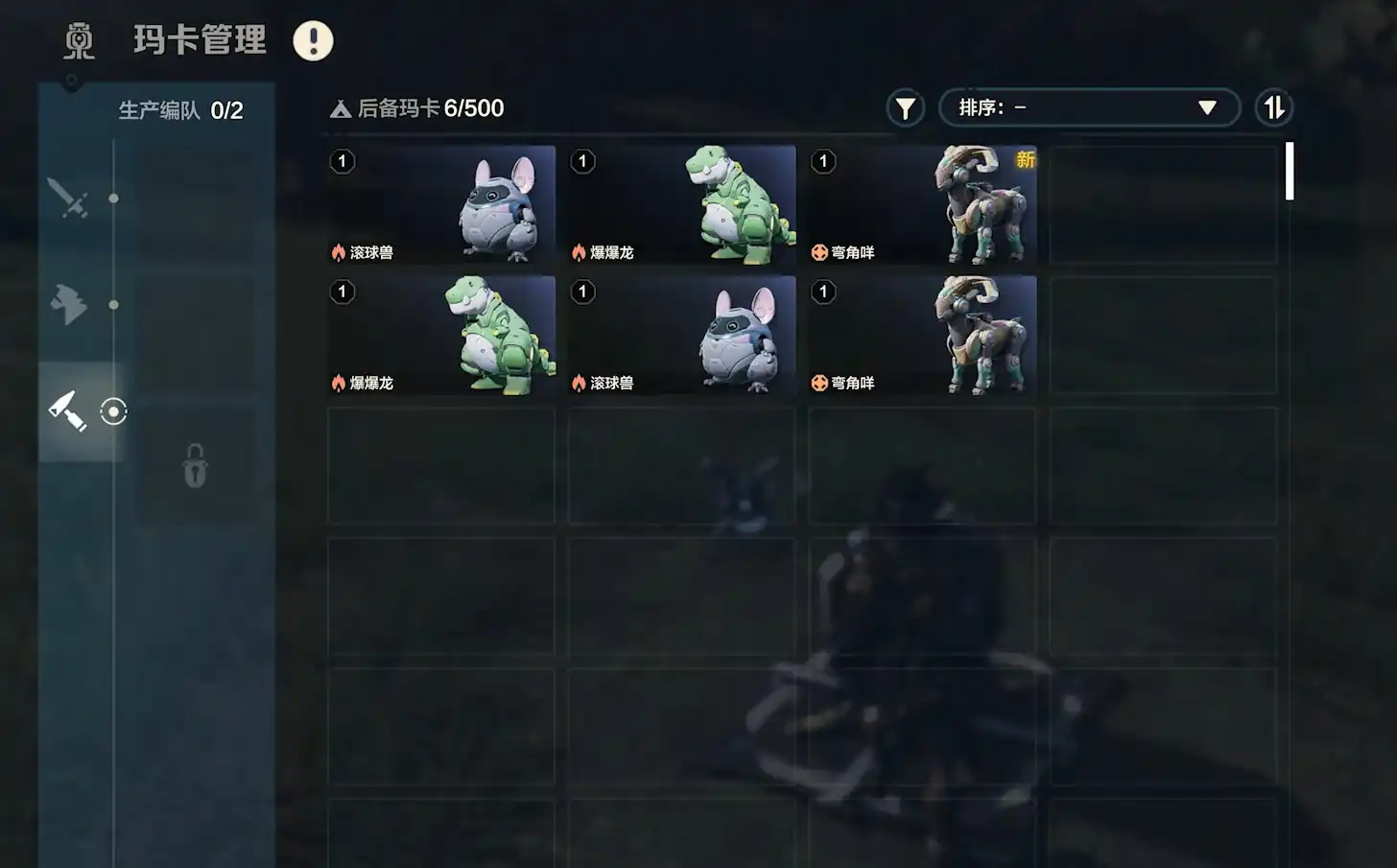The width and height of the screenshot is (1397, 868).
Task: Select the 爆爆龙 card in first row
Action: click(x=682, y=204)
